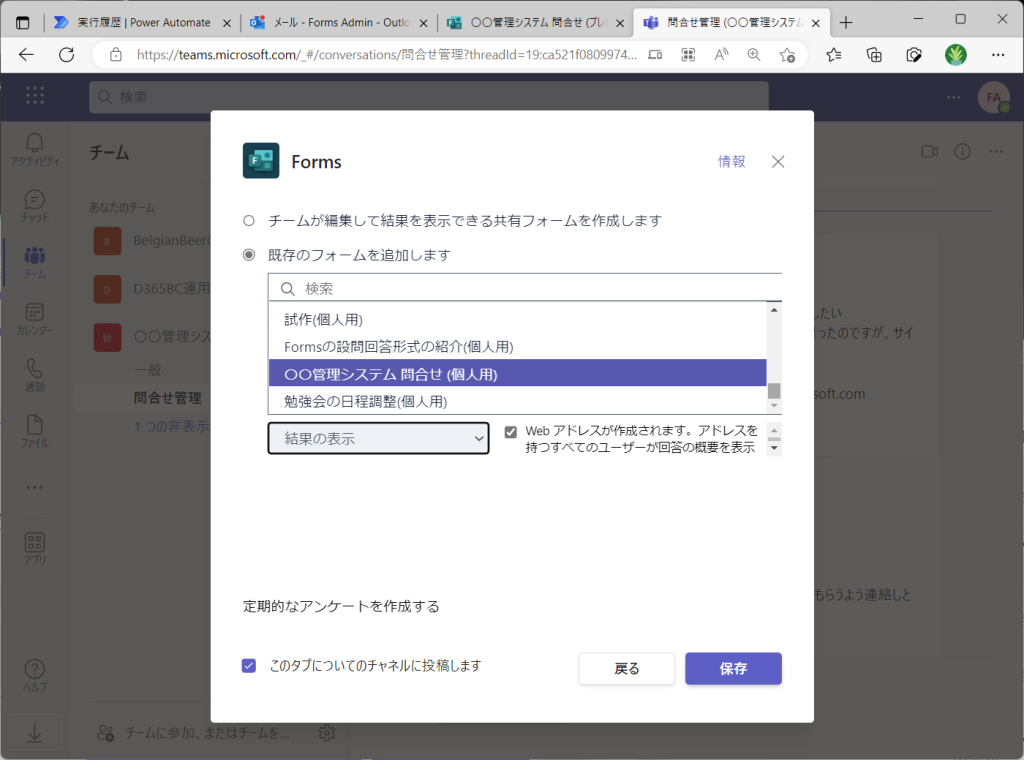
Task: Go back in the browser
Action: 26,55
